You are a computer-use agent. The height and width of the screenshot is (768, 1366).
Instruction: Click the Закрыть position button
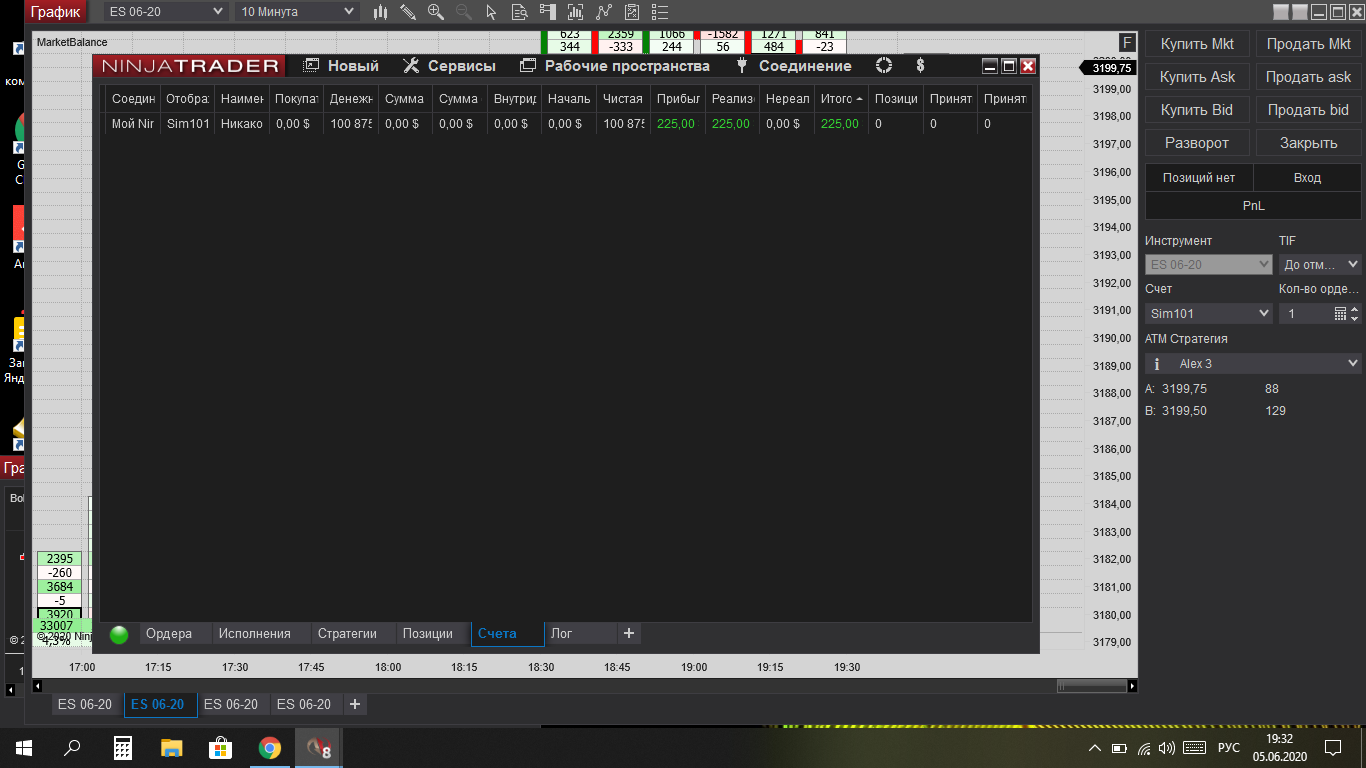tap(1308, 143)
